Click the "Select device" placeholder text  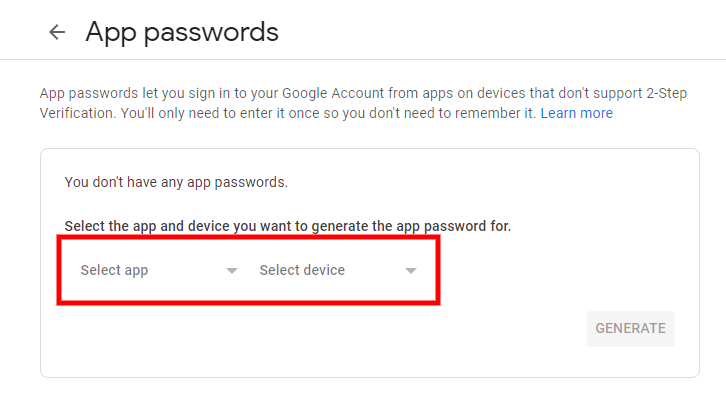302,270
